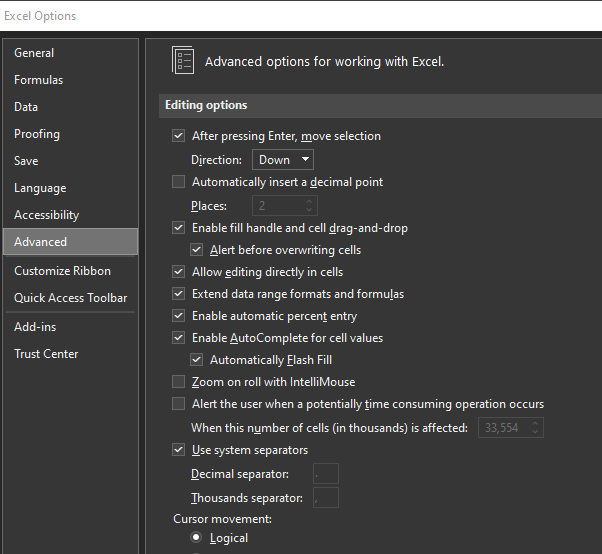Toggle 'After pressing Enter, move selection' checkbox
This screenshot has width=602, height=554.
coord(179,136)
